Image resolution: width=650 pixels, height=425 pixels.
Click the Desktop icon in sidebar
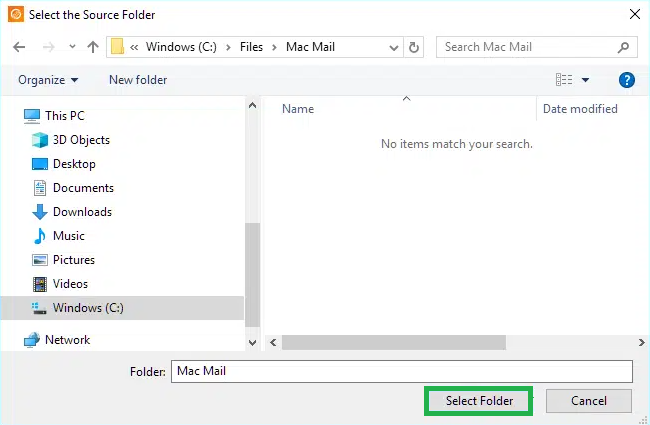point(40,164)
